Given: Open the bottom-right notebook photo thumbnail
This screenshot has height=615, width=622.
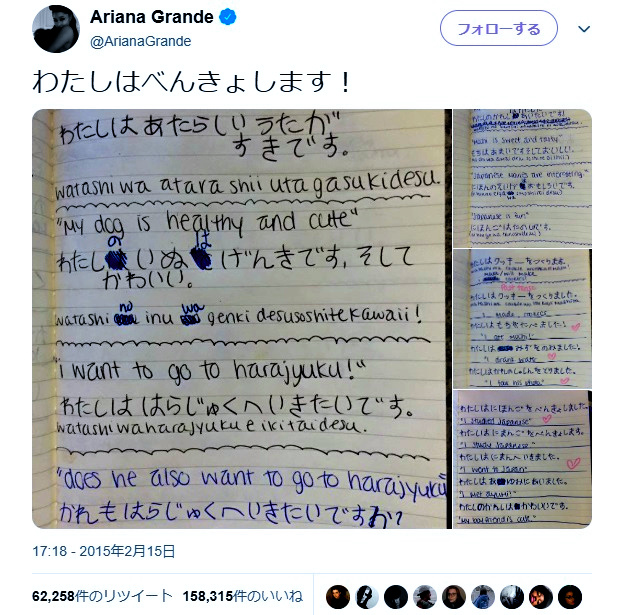Looking at the screenshot, I should pos(522,459).
